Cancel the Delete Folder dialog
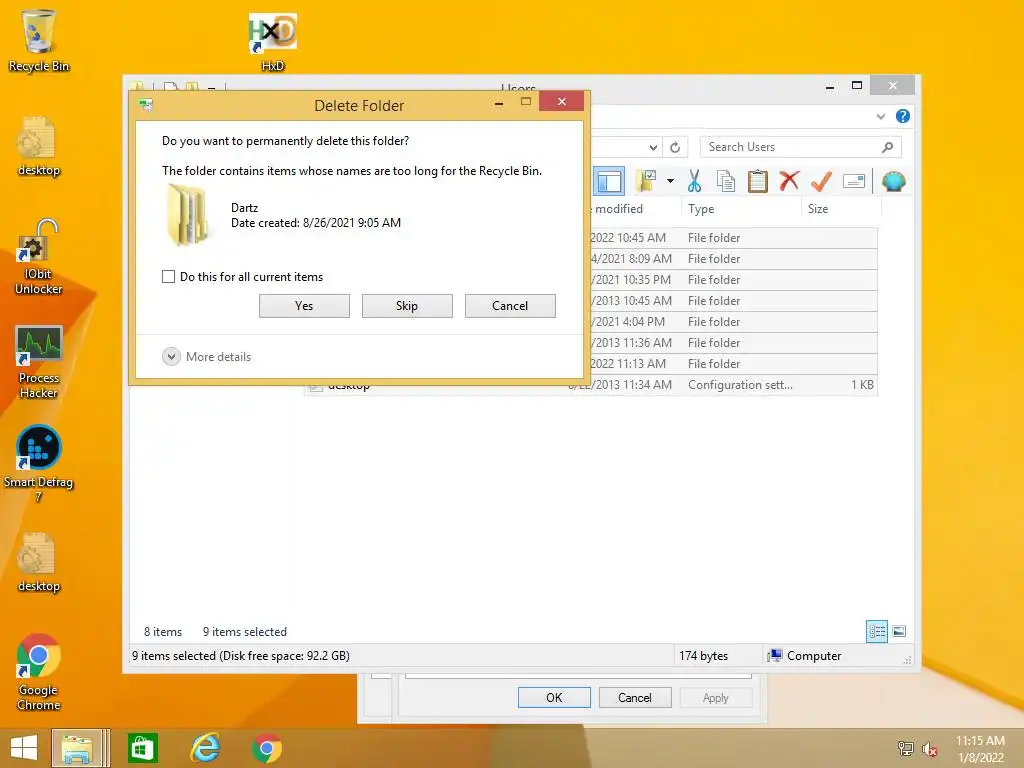 point(510,306)
